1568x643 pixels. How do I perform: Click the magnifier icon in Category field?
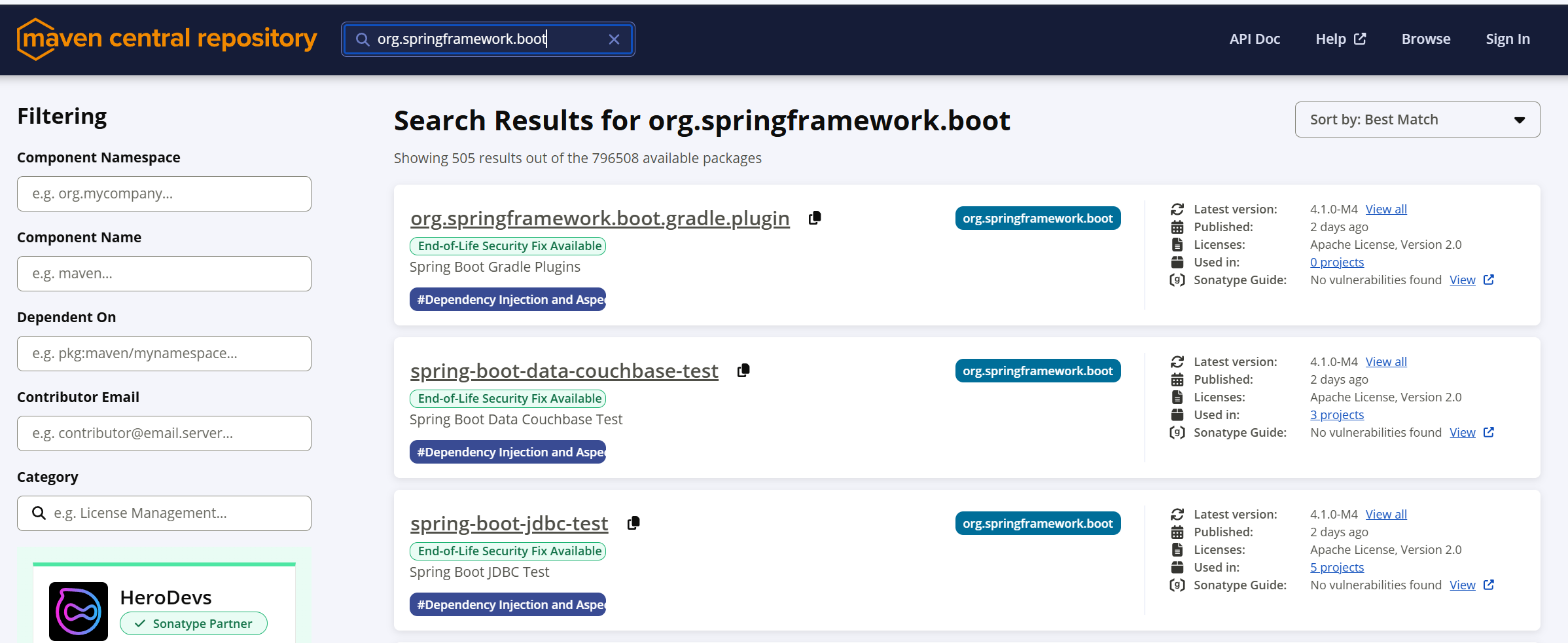pyautogui.click(x=39, y=513)
